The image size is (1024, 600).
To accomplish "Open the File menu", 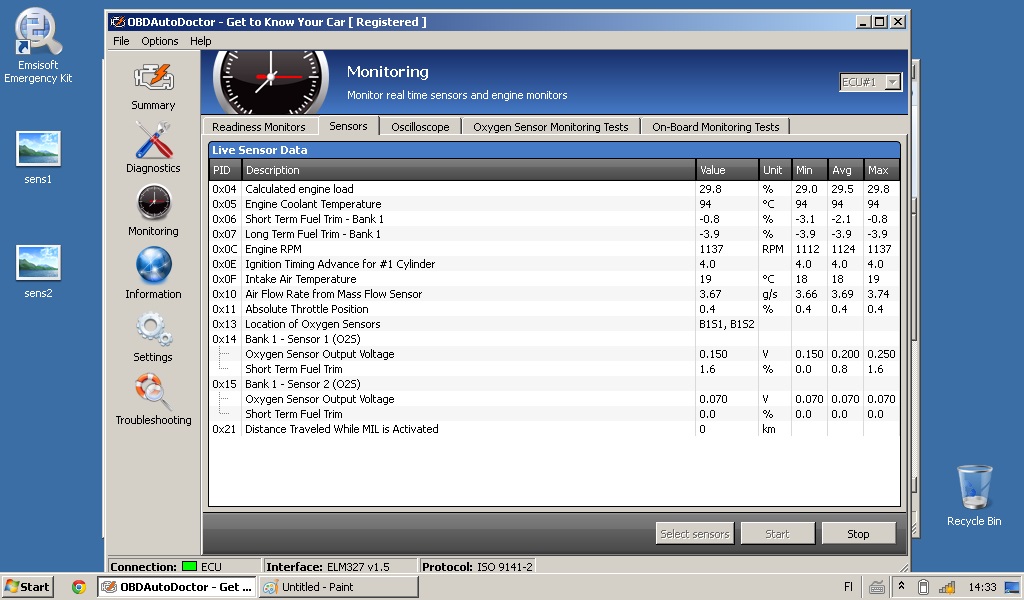I will [121, 40].
